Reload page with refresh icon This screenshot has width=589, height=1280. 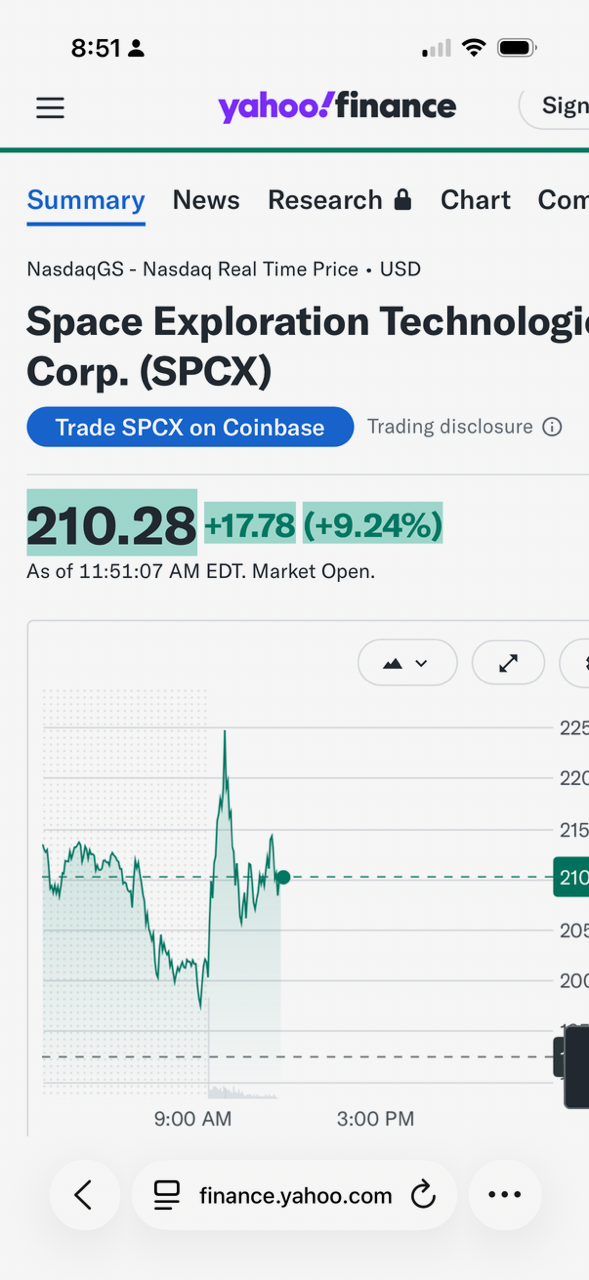click(x=424, y=1194)
